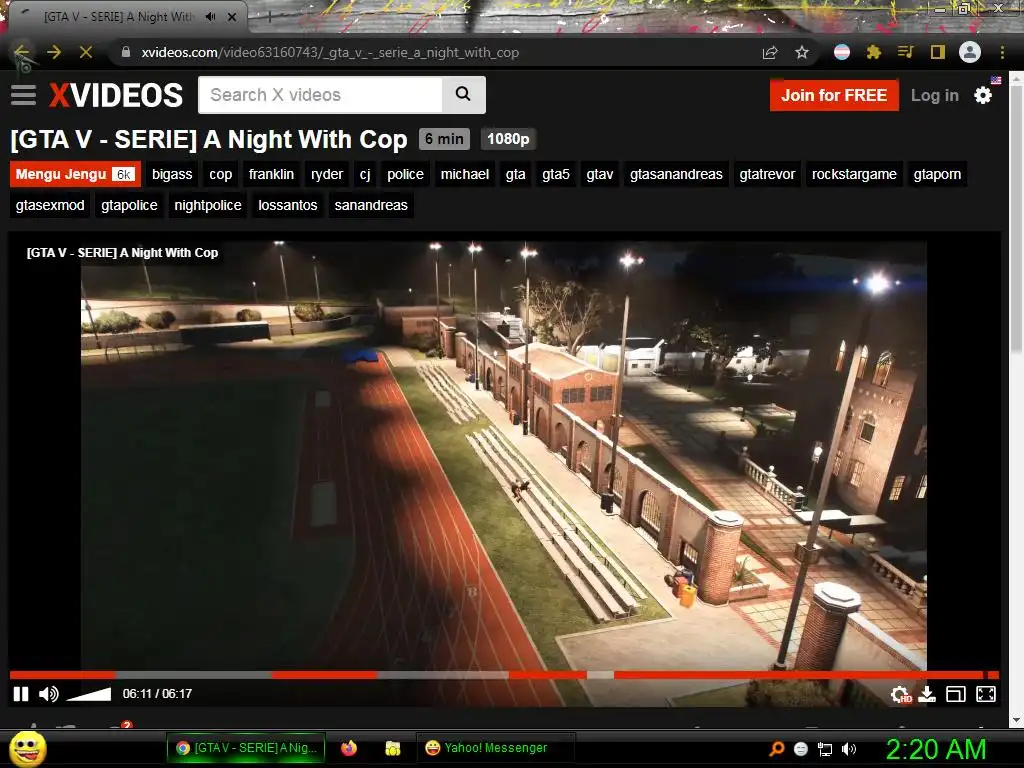Enter fullscreen video mode
This screenshot has width=1024, height=768.
(985, 694)
